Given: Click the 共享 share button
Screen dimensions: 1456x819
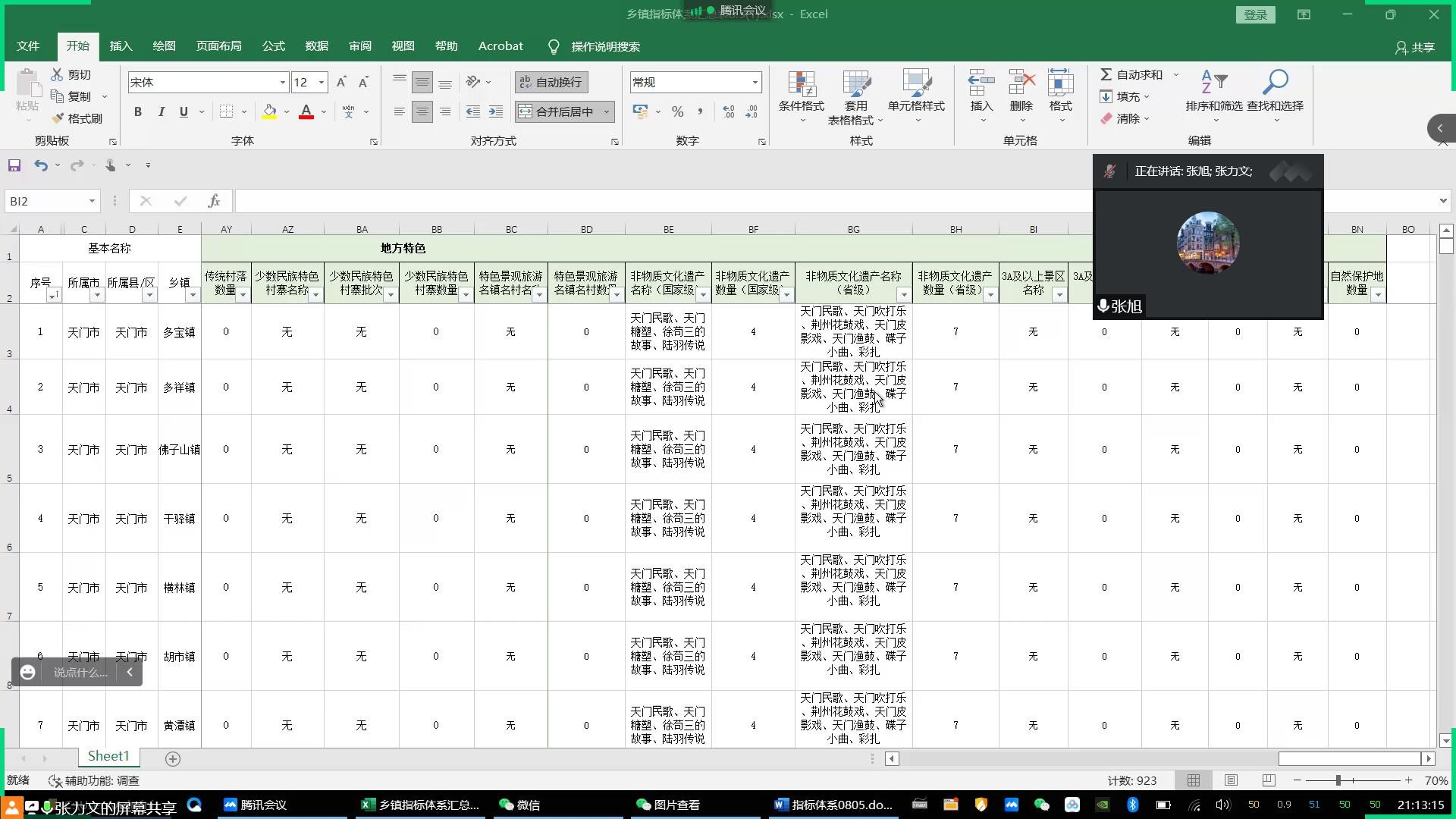Looking at the screenshot, I should [1414, 47].
